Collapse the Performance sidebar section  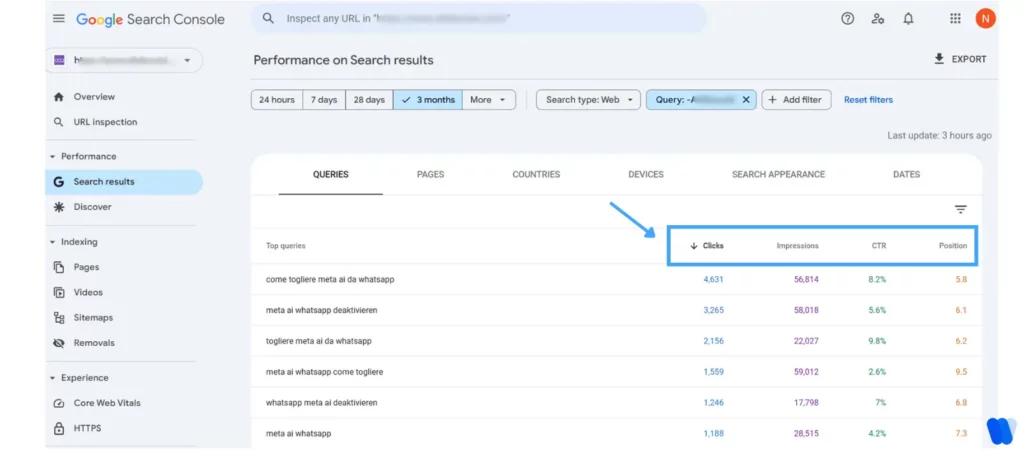click(x=53, y=157)
